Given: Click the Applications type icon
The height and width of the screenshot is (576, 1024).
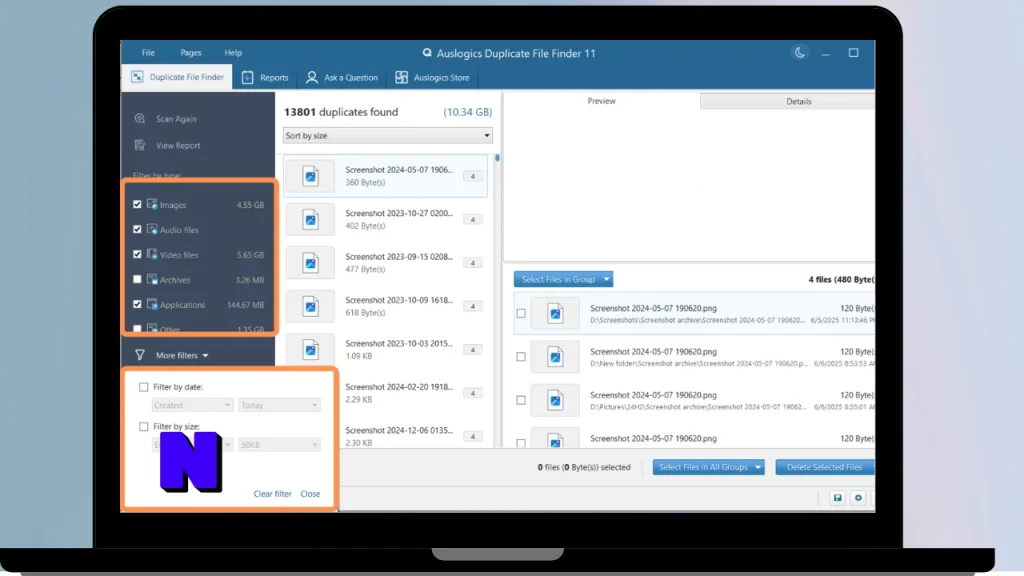Looking at the screenshot, I should 152,304.
